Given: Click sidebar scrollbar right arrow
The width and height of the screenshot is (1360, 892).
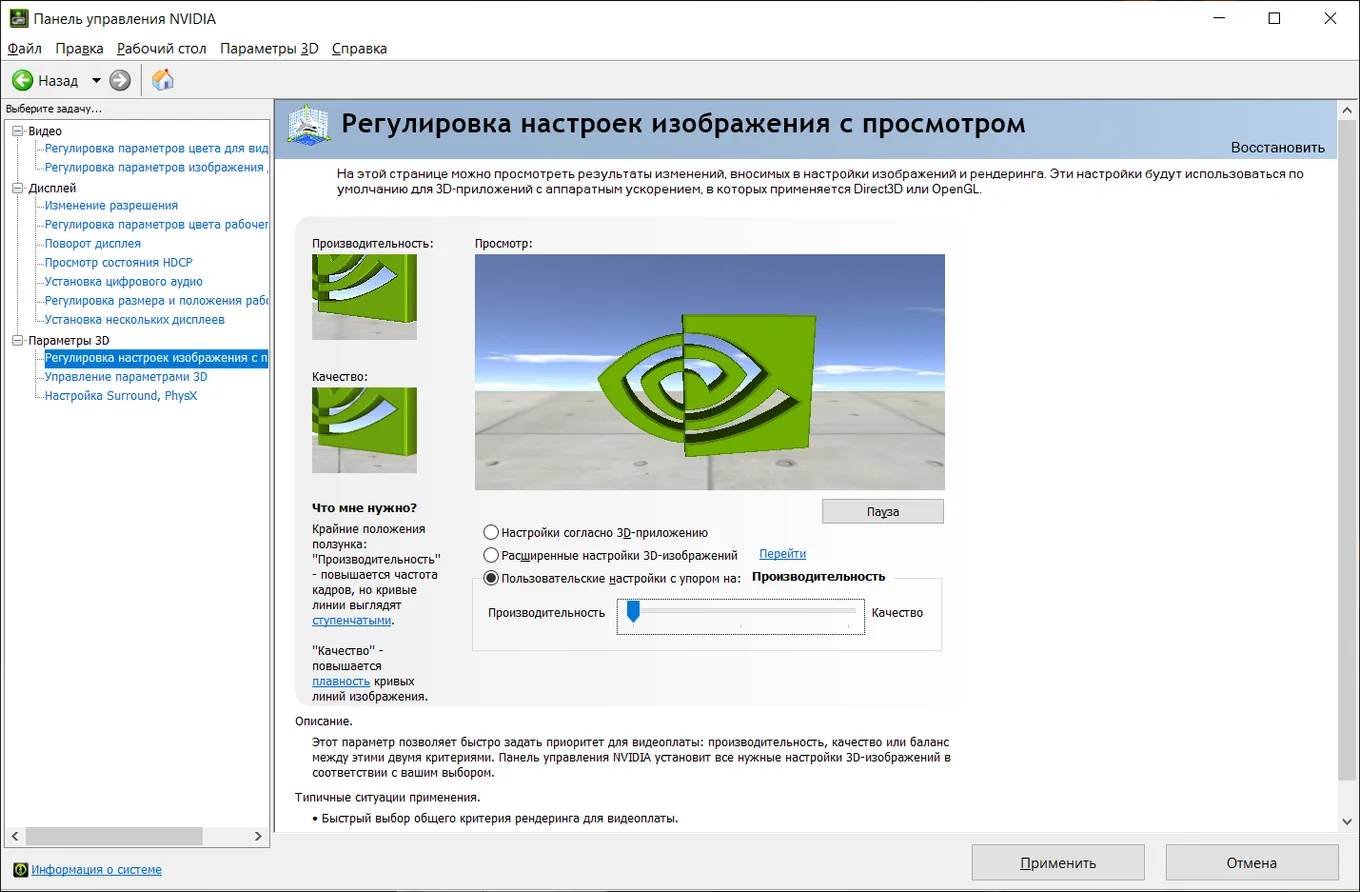Looking at the screenshot, I should 260,835.
